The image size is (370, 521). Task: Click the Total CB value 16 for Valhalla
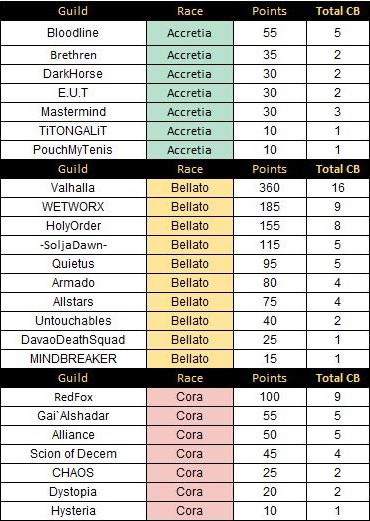(338, 188)
